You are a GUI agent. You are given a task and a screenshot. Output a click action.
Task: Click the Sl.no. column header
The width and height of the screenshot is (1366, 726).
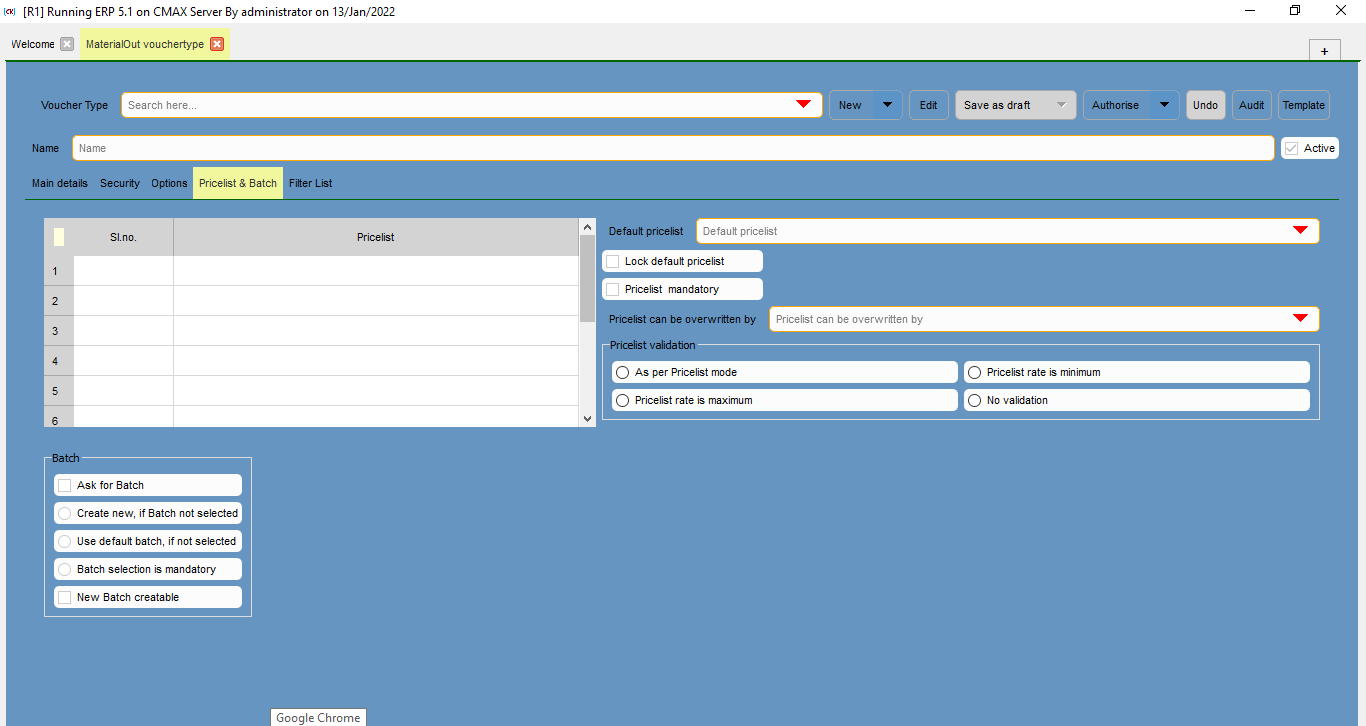pyautogui.click(x=123, y=237)
